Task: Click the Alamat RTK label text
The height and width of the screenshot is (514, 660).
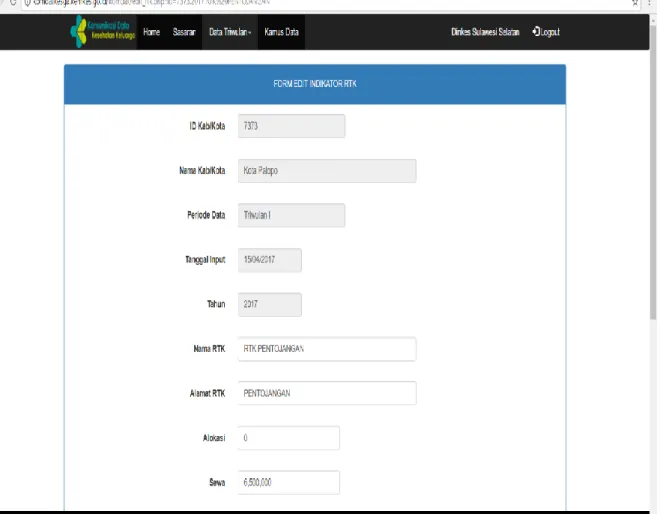Action: [207, 393]
